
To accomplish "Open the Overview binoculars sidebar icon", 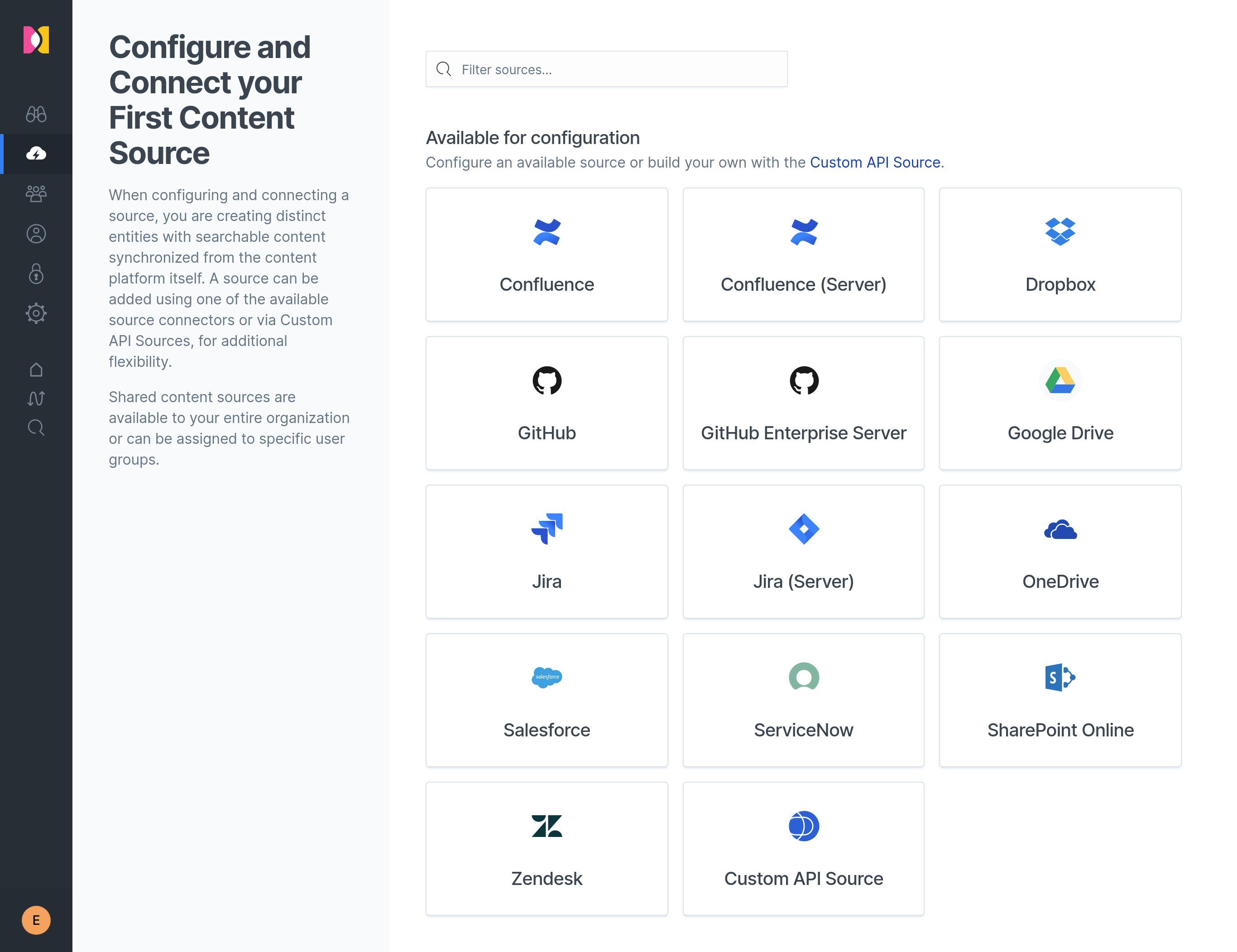I will click(x=36, y=114).
